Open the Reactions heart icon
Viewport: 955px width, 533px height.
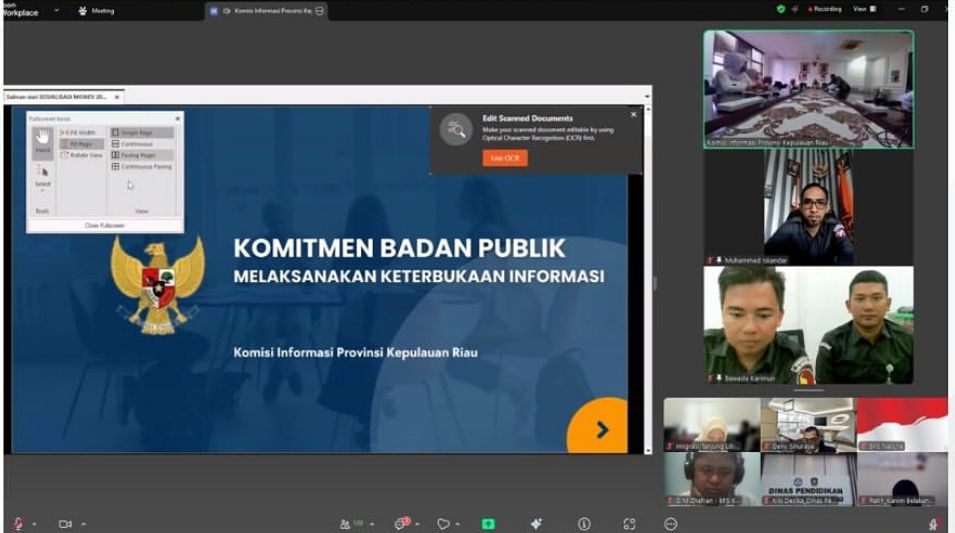[443, 524]
